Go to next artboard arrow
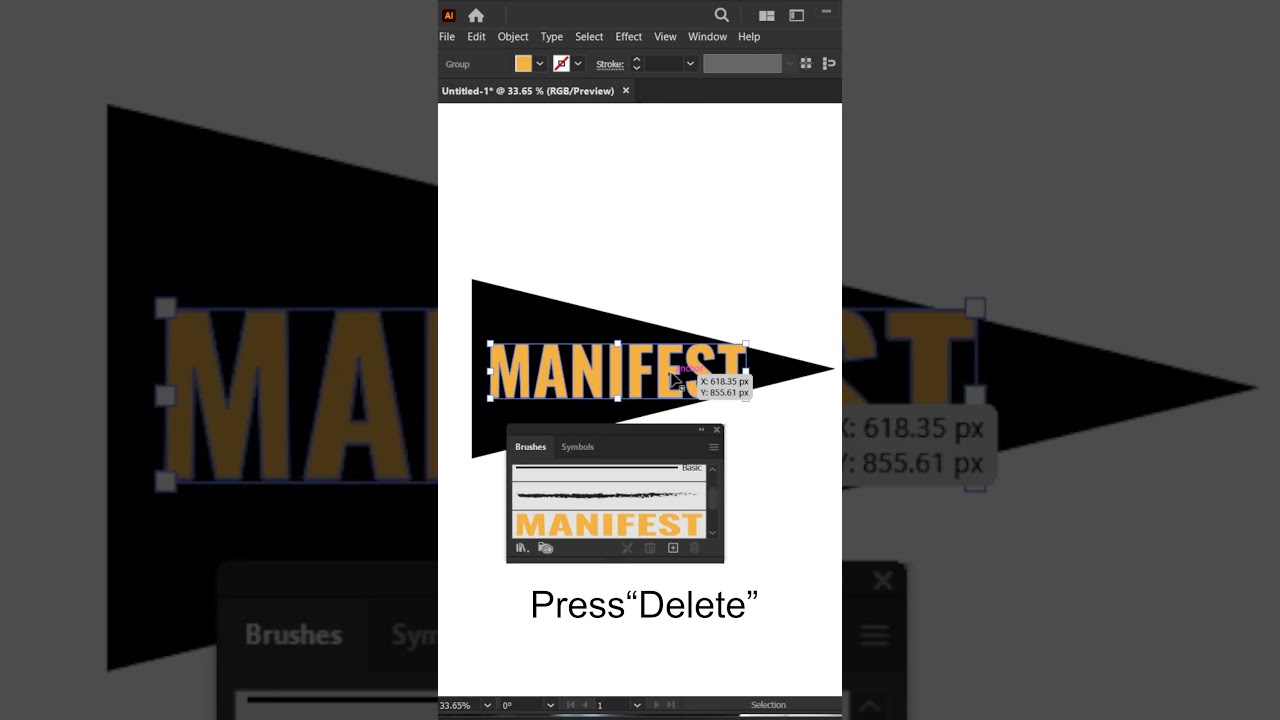 tap(657, 705)
